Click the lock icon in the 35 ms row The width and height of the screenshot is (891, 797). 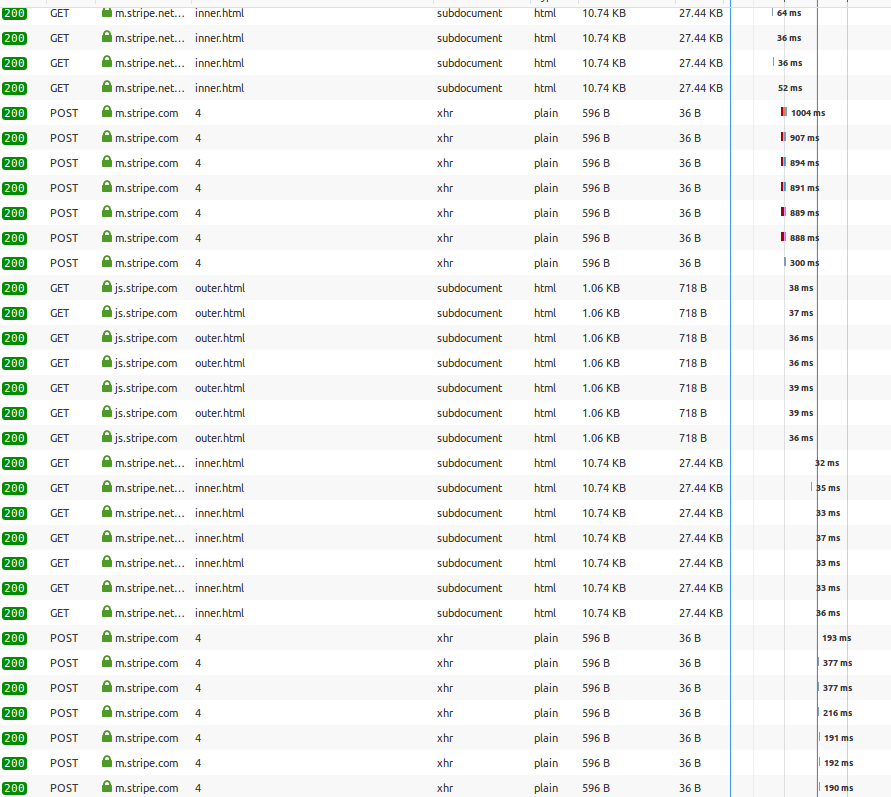[x=107, y=487]
